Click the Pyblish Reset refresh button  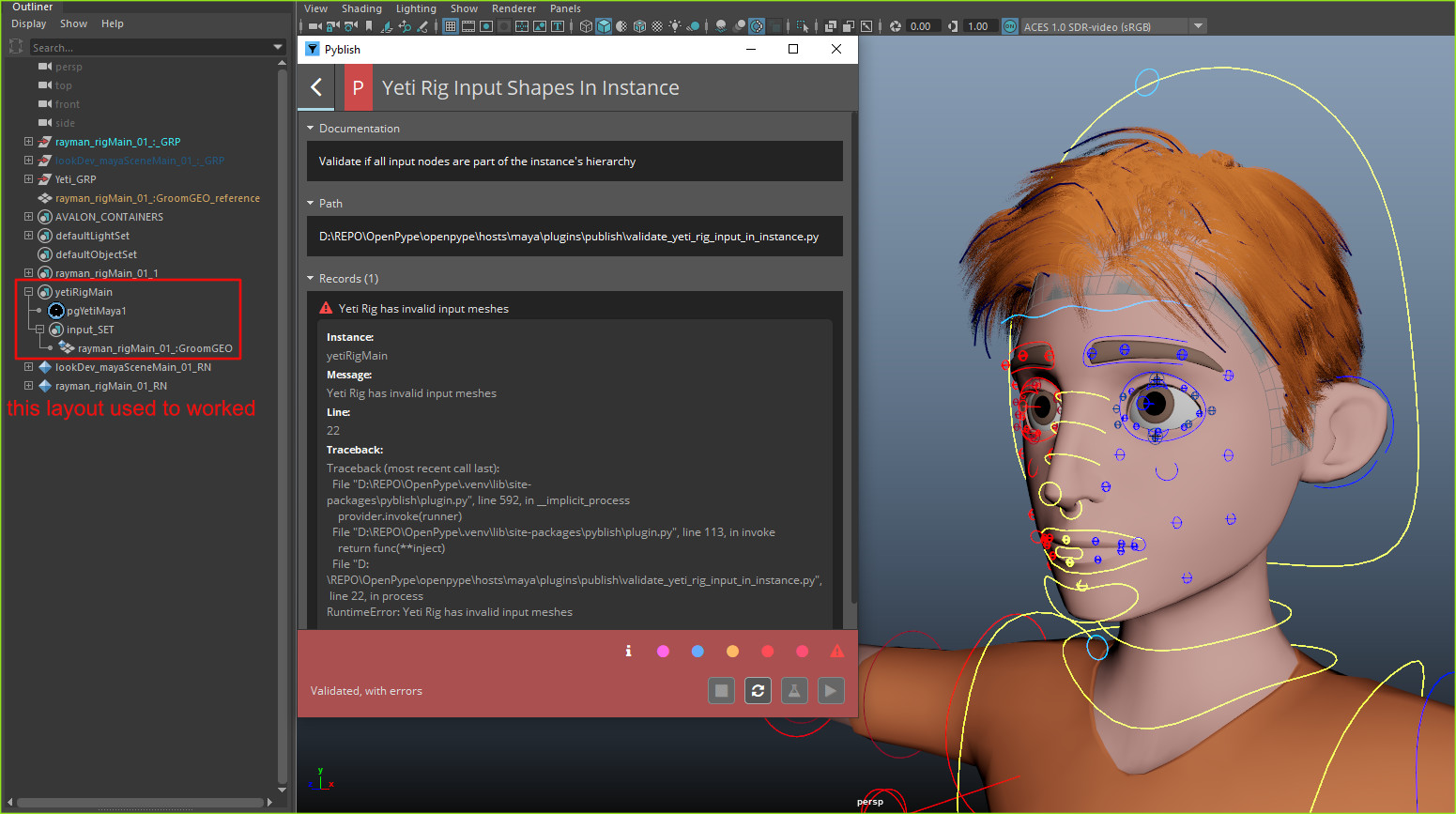tap(758, 691)
